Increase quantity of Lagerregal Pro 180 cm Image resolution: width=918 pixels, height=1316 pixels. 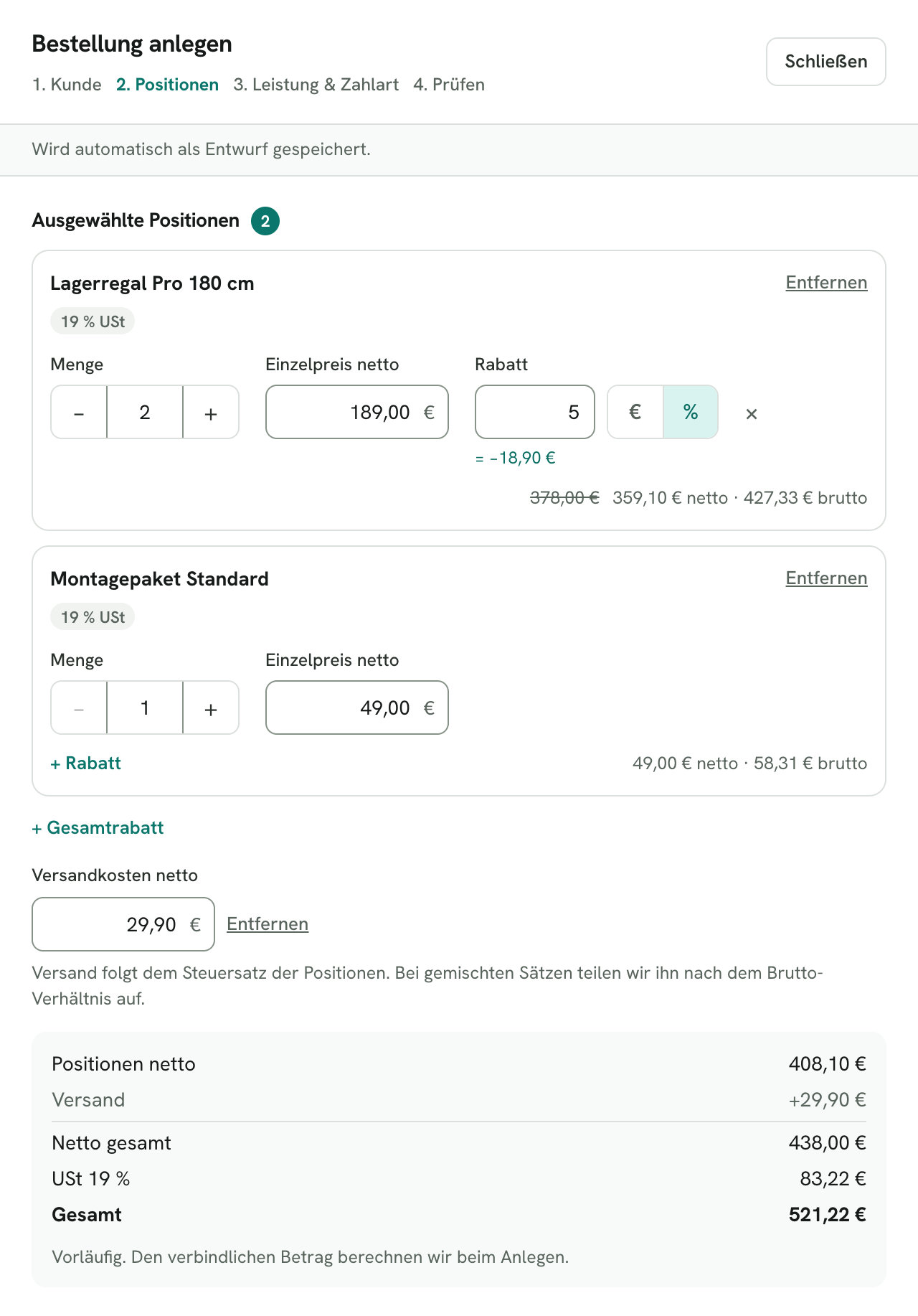coord(211,412)
